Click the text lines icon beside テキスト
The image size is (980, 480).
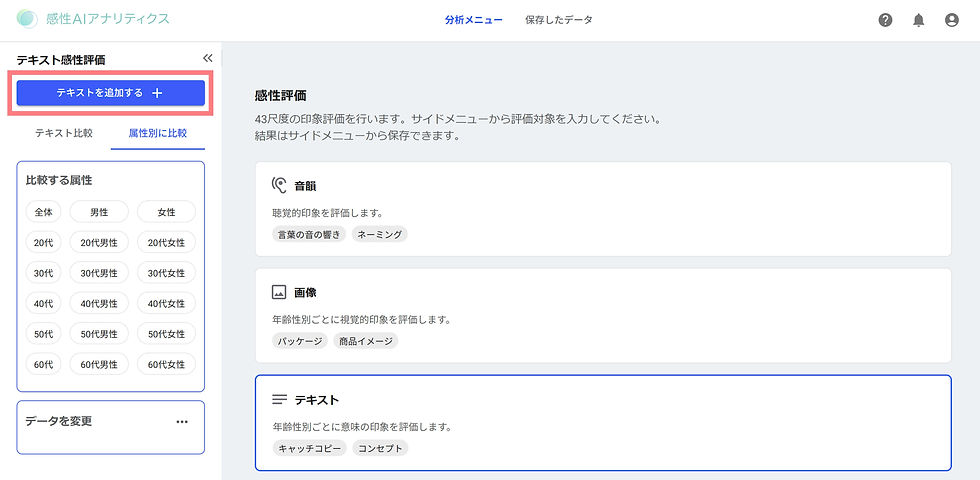[x=279, y=399]
